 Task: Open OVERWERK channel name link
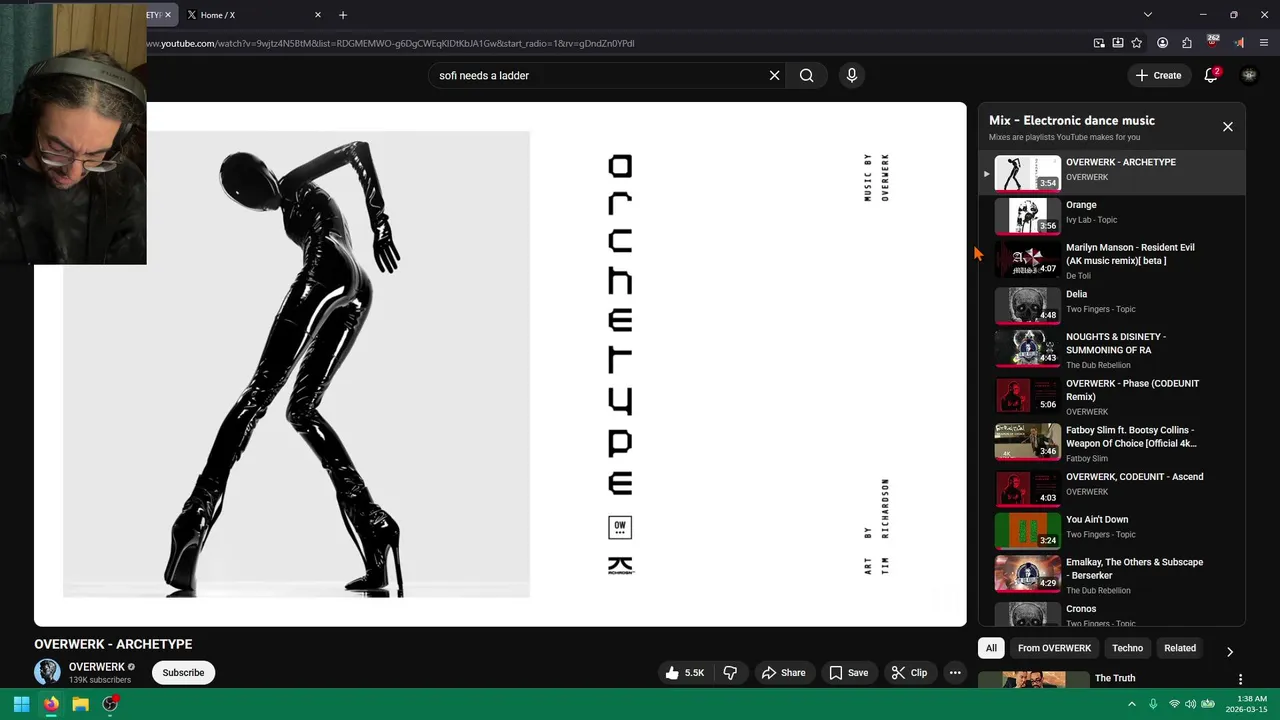[97, 667]
